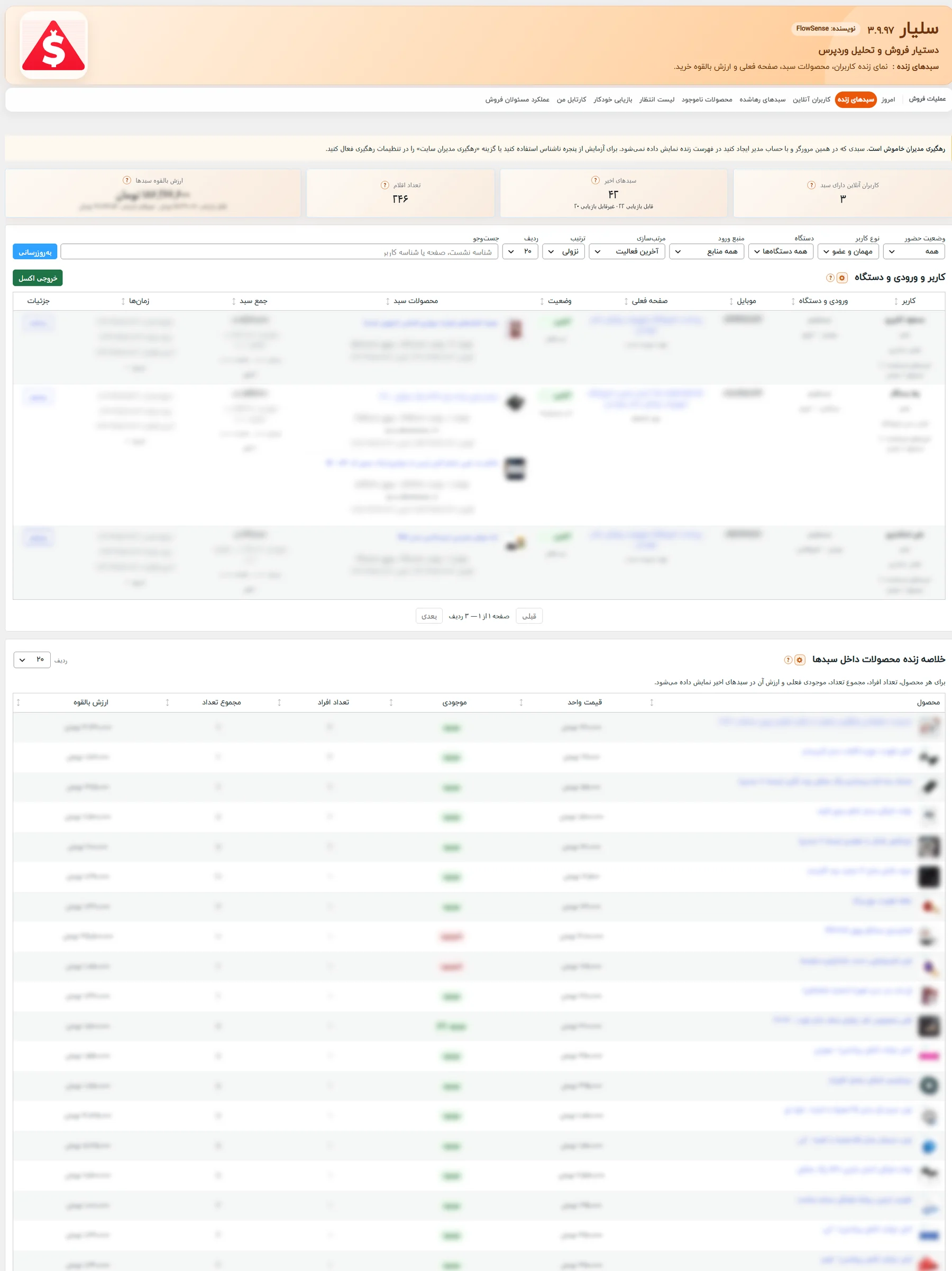Sort products table by ارزش بالقوه arrow icon

pos(19,702)
